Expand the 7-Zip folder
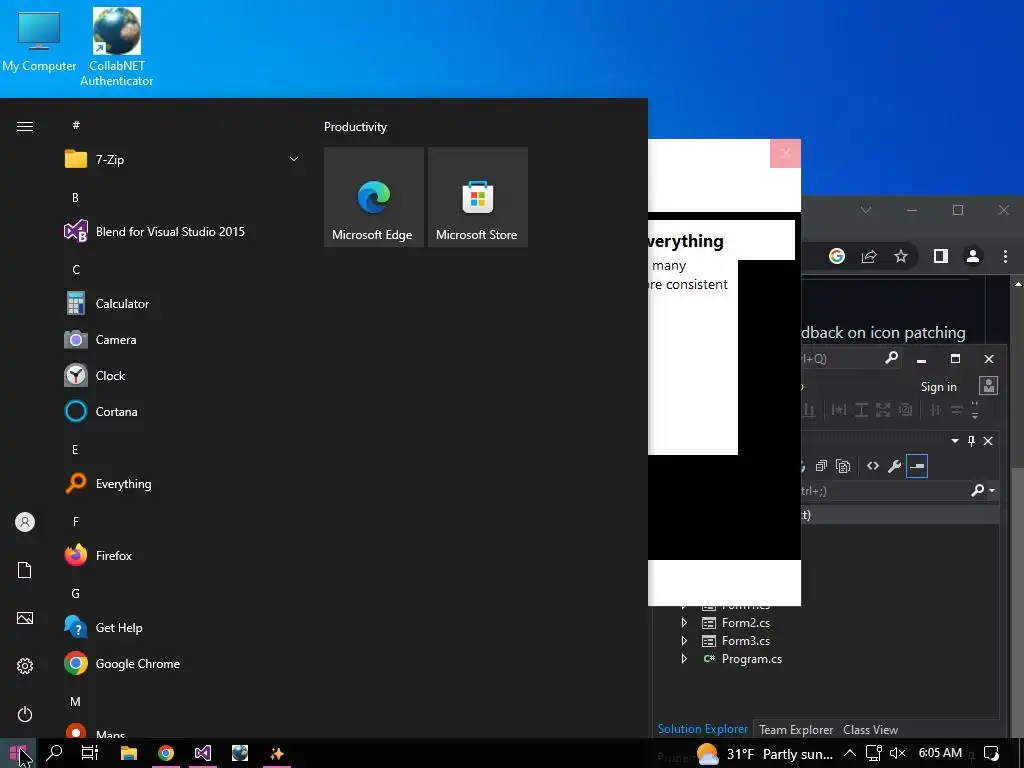This screenshot has height=768, width=1024. [294, 159]
